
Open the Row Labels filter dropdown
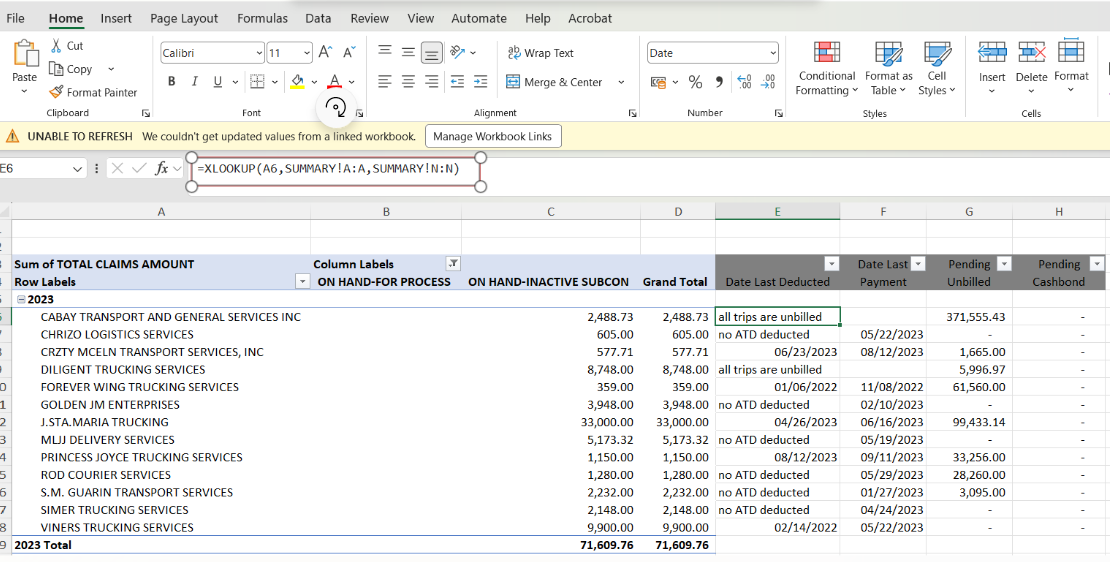(303, 282)
